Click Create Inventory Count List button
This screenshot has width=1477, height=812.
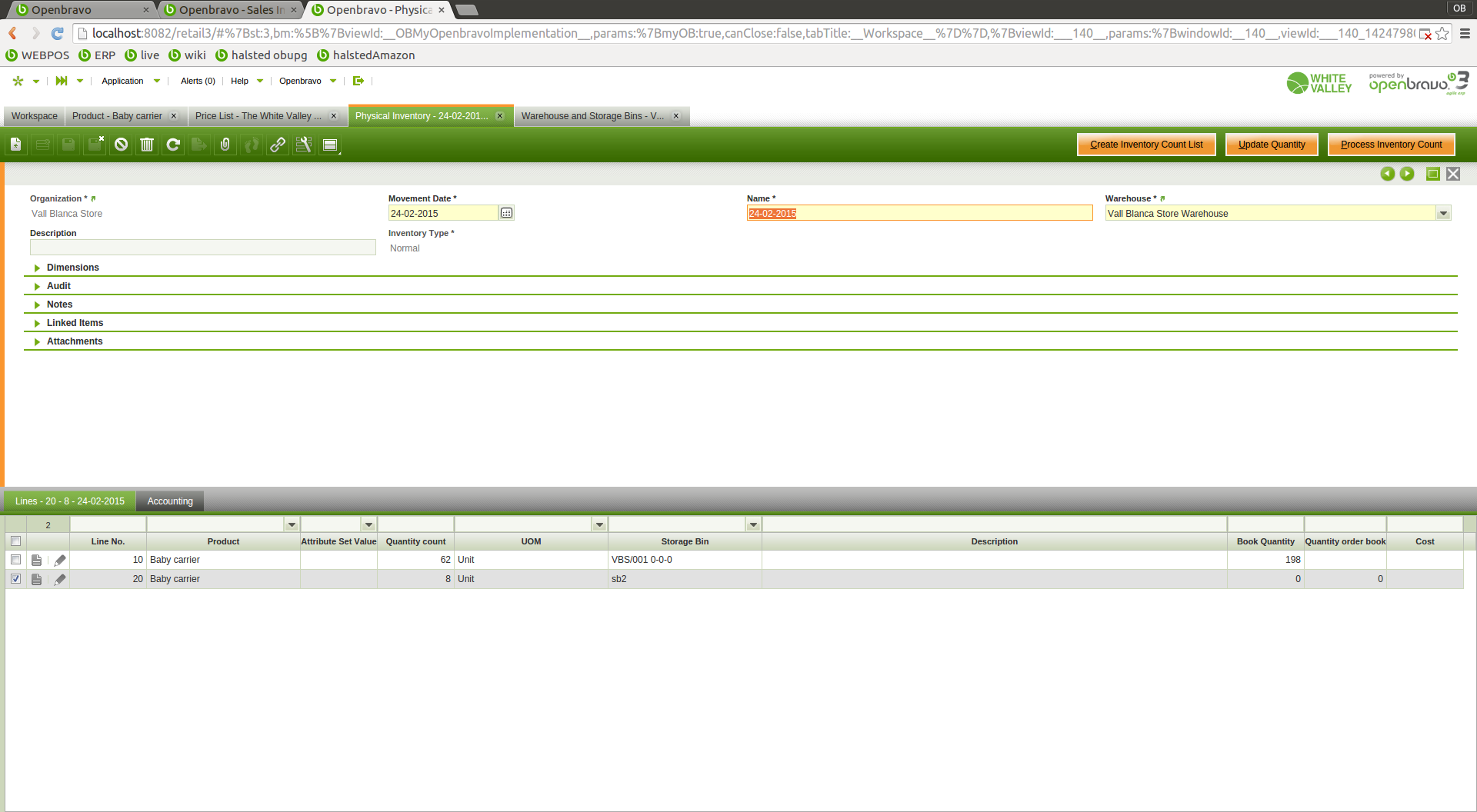pyautogui.click(x=1146, y=145)
